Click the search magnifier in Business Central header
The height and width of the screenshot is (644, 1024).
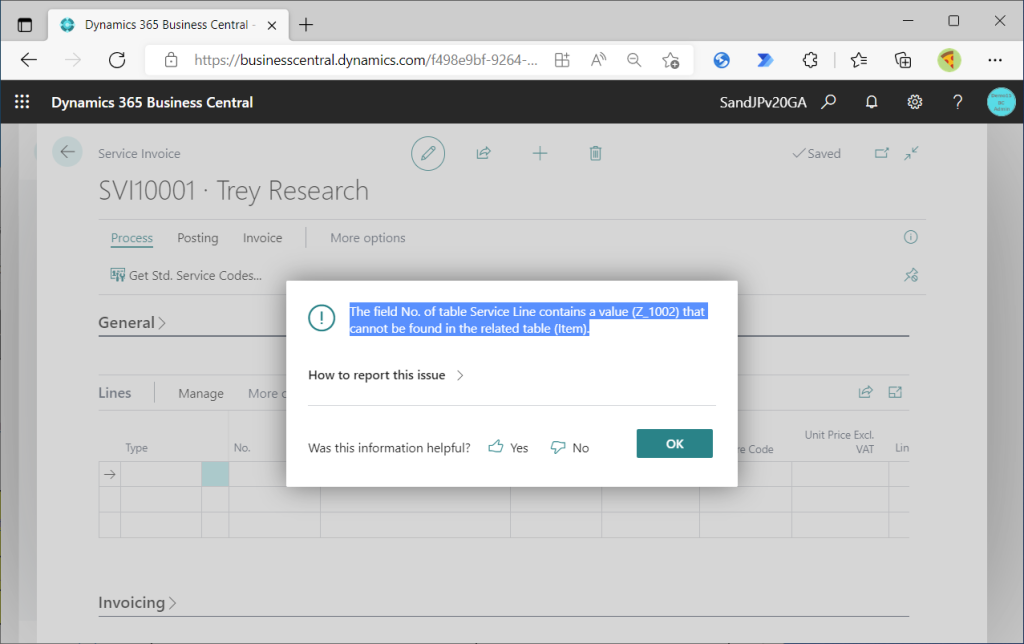click(x=829, y=102)
